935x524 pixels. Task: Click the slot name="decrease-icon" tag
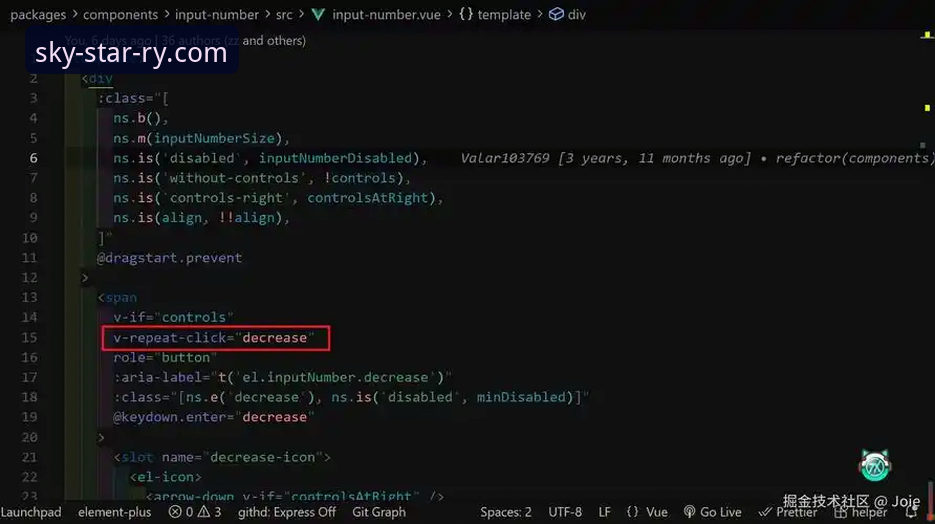[x=222, y=457]
